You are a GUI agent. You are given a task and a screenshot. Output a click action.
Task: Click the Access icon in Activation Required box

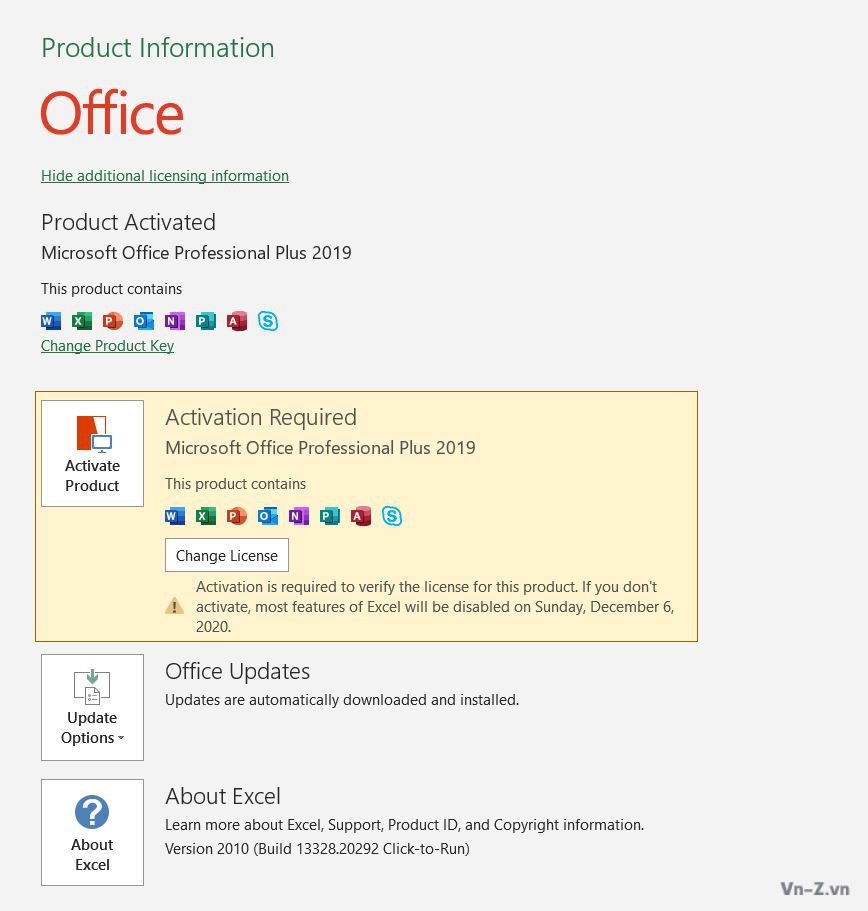(361, 516)
